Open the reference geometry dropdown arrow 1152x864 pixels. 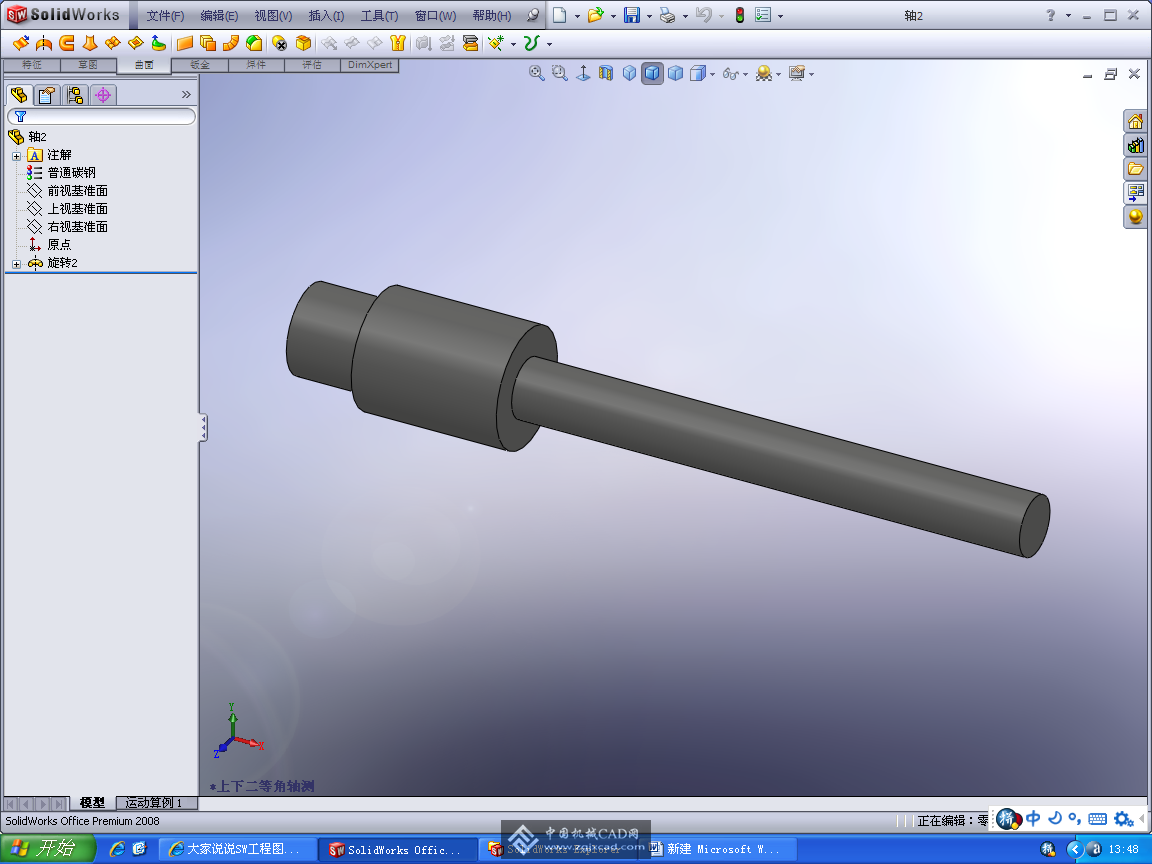pos(513,44)
